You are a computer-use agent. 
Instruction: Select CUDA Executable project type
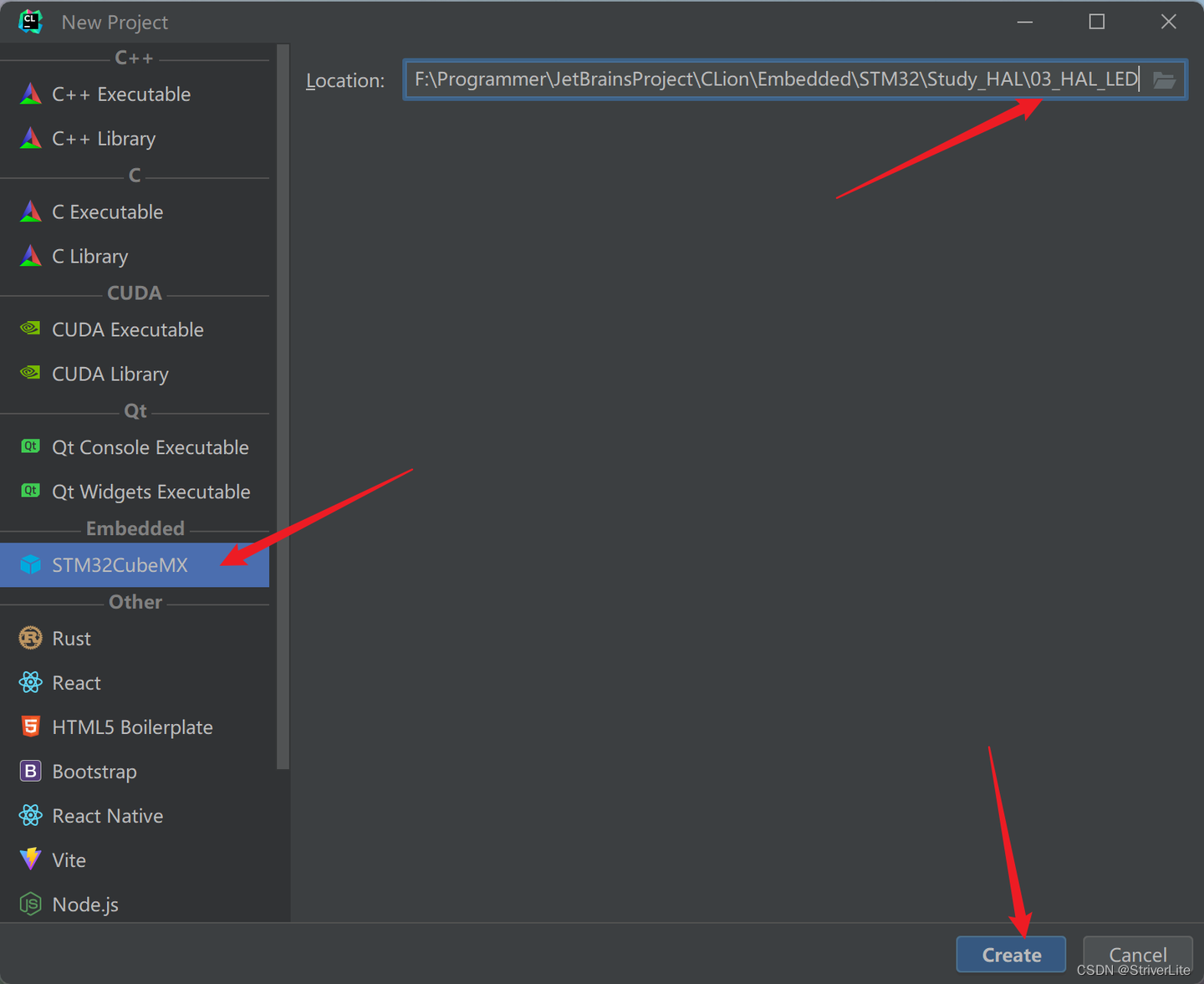pos(135,329)
